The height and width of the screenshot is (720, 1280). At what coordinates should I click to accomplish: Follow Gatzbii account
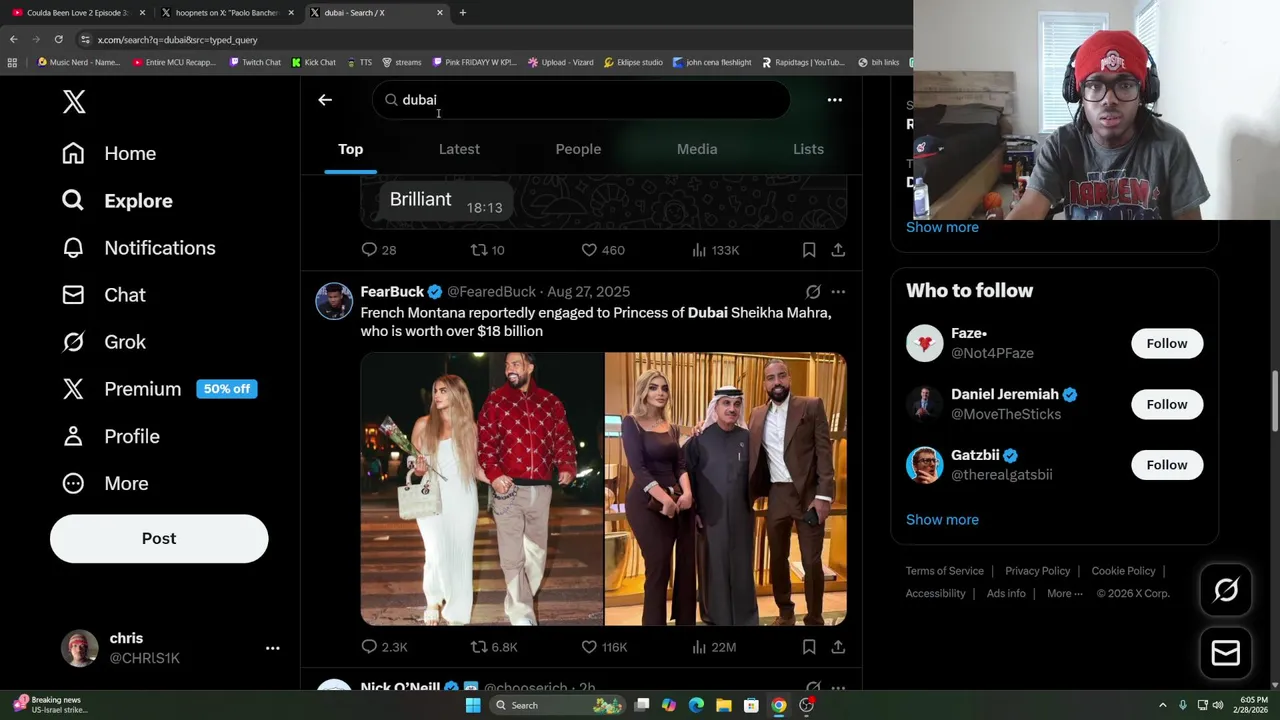pyautogui.click(x=1167, y=465)
